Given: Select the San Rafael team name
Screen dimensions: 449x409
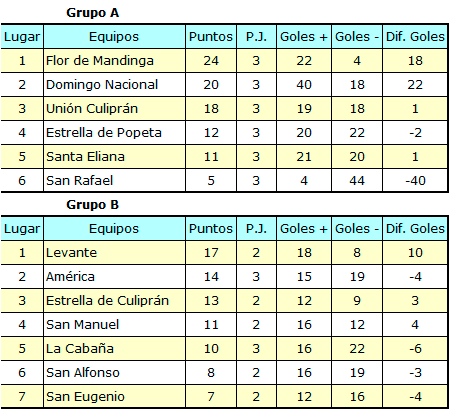Looking at the screenshot, I should [x=80, y=181].
